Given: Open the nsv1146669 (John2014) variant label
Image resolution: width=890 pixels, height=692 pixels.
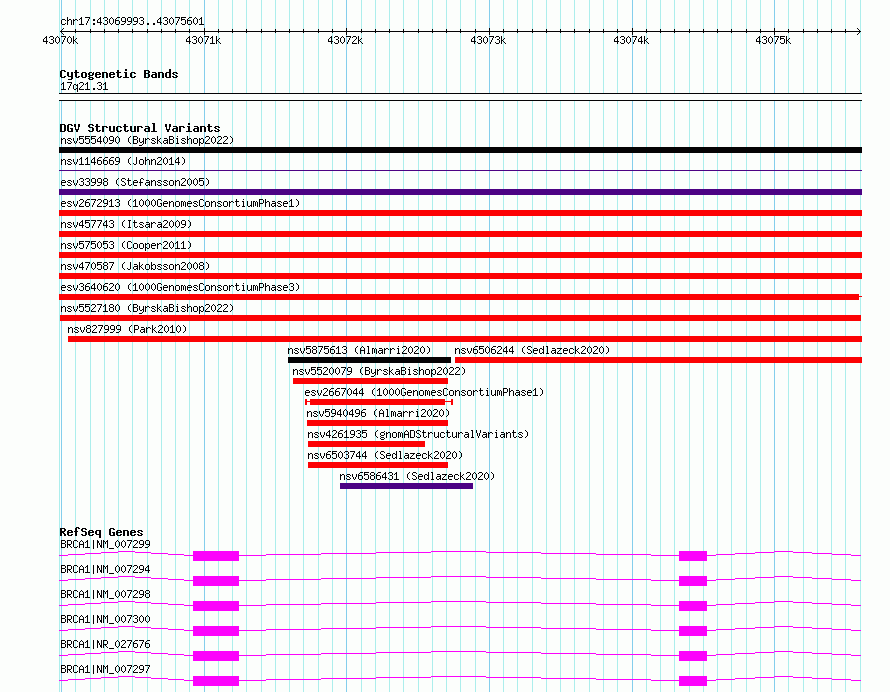Looking at the screenshot, I should click(123, 161).
